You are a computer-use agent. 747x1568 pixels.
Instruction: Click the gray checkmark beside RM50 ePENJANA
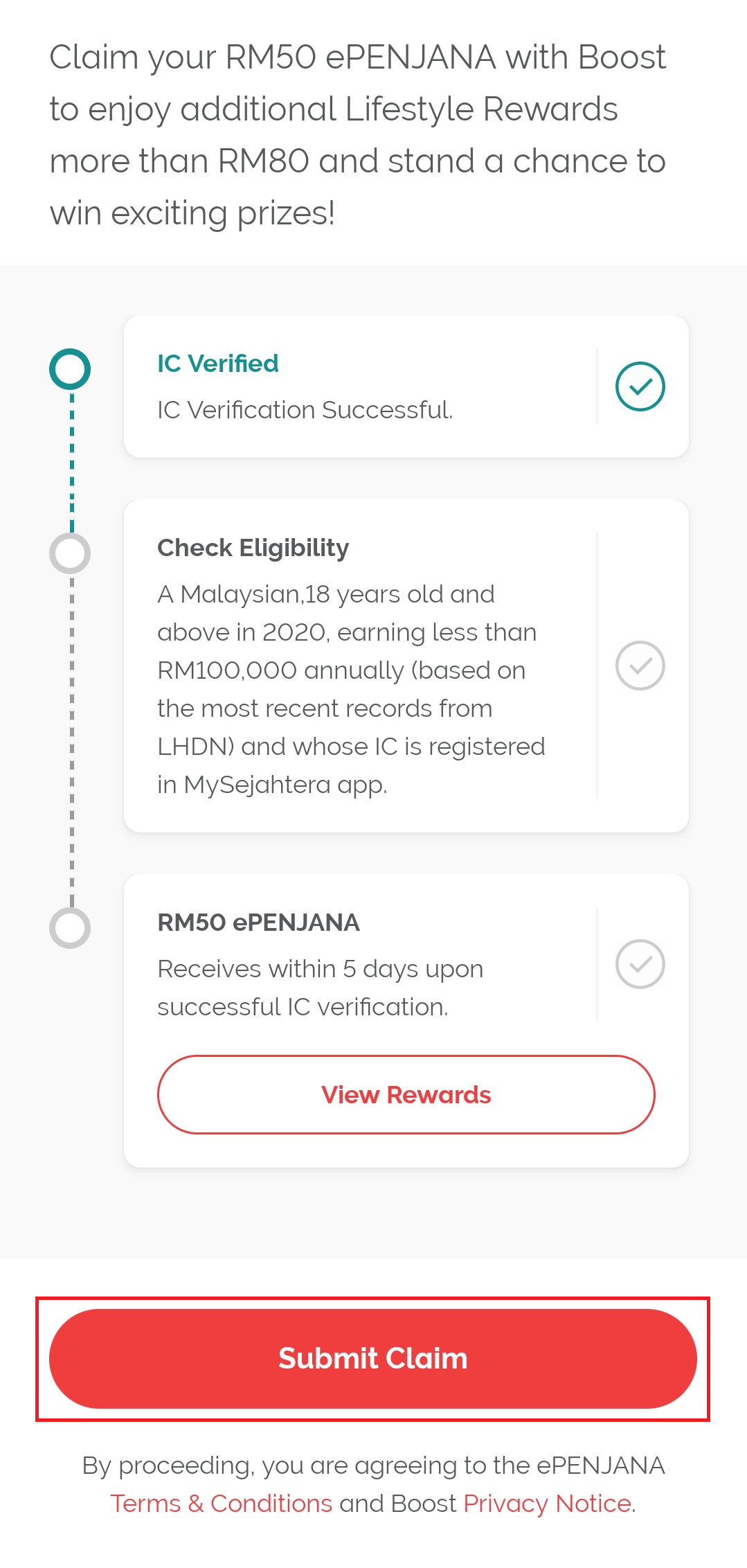tap(640, 963)
